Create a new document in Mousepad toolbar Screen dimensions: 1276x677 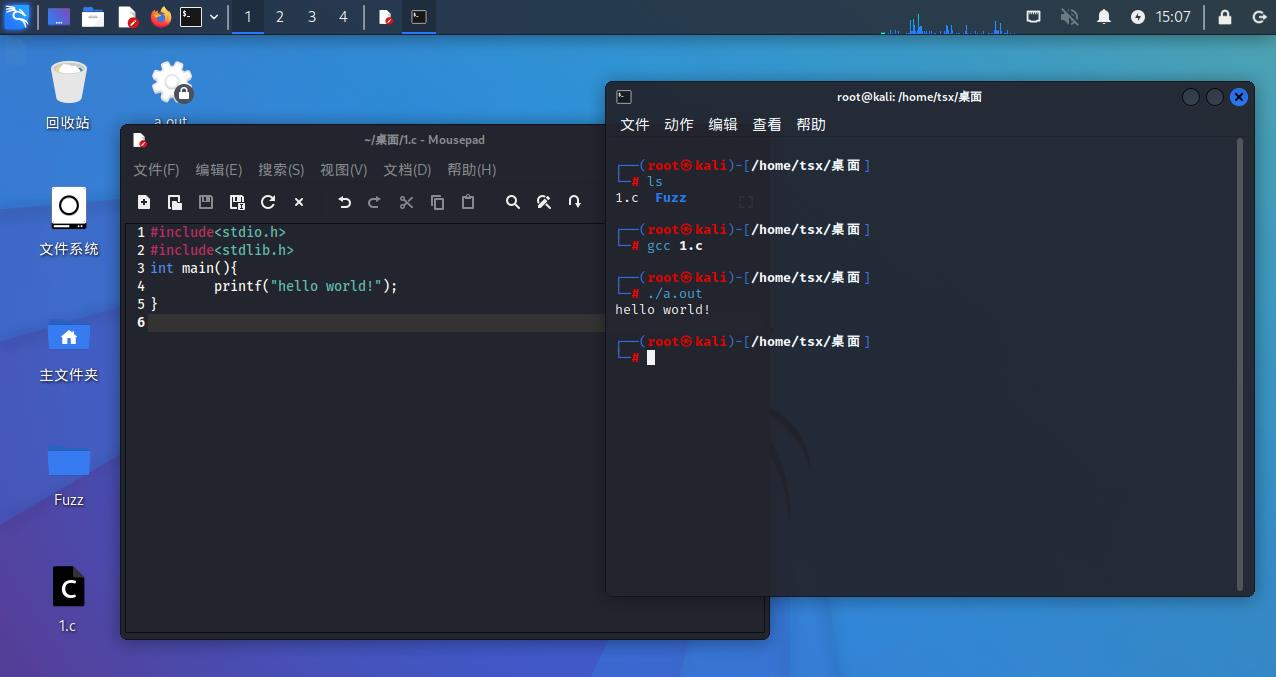(x=144, y=202)
